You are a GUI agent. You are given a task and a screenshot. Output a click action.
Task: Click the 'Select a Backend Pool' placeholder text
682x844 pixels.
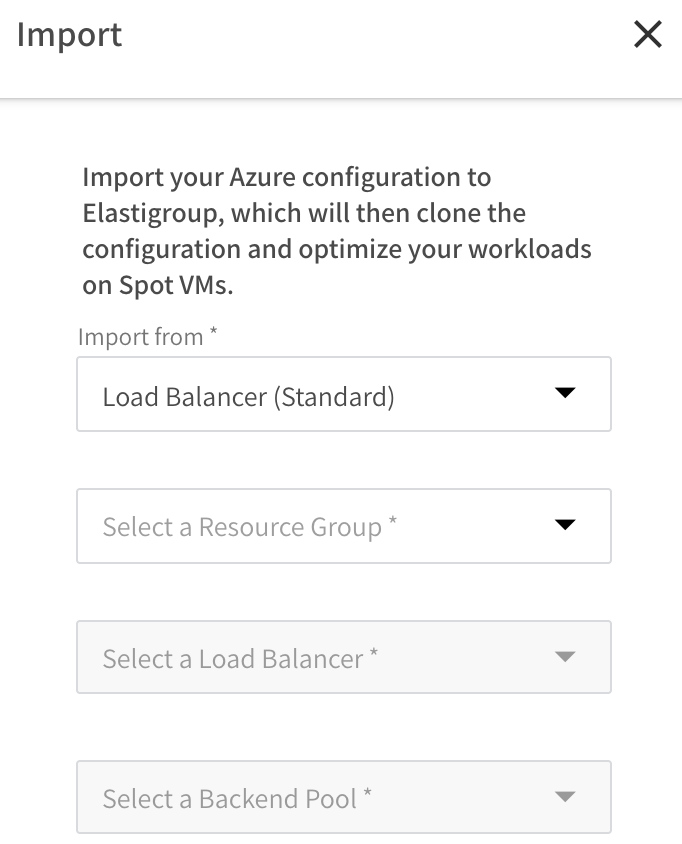(x=229, y=799)
